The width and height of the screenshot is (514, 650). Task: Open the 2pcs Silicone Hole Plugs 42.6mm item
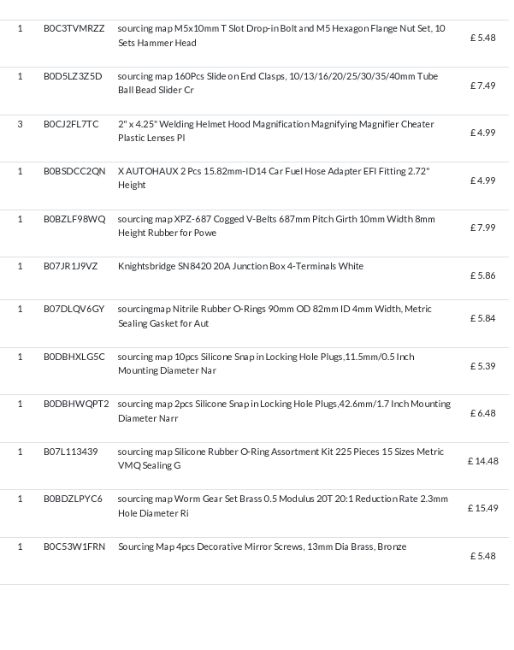click(x=284, y=411)
